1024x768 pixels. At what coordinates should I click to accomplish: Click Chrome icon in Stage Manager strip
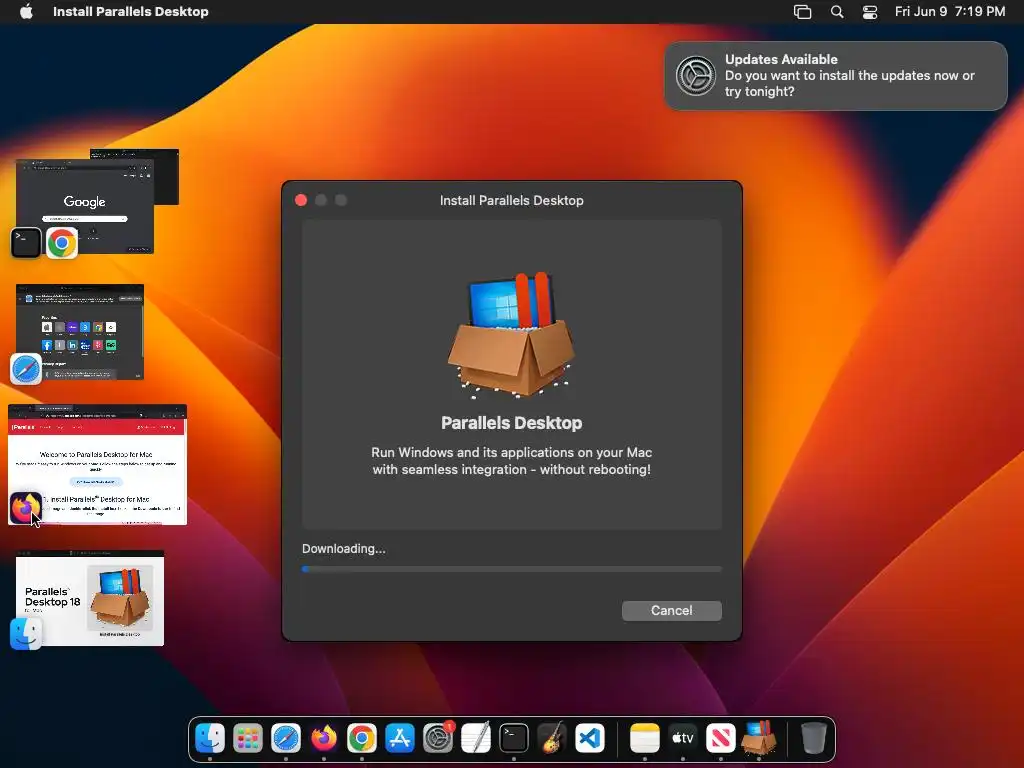tap(62, 243)
